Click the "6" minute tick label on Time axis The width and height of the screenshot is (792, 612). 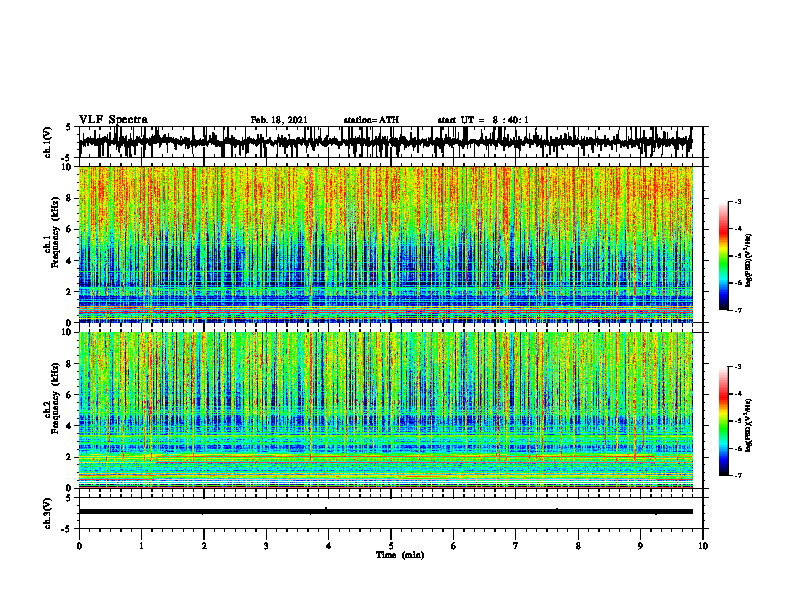[454, 546]
